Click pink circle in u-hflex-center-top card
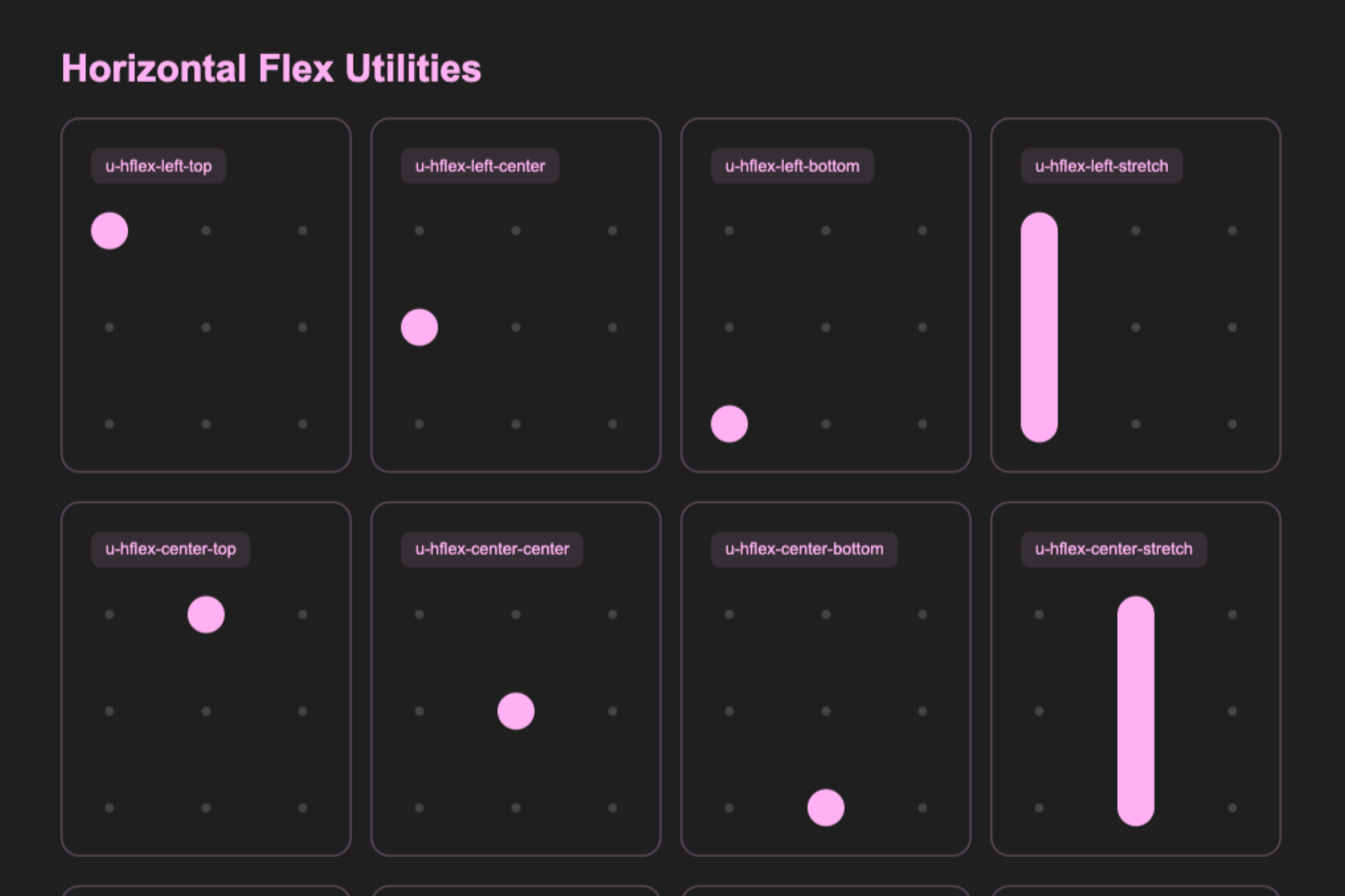 coord(206,615)
